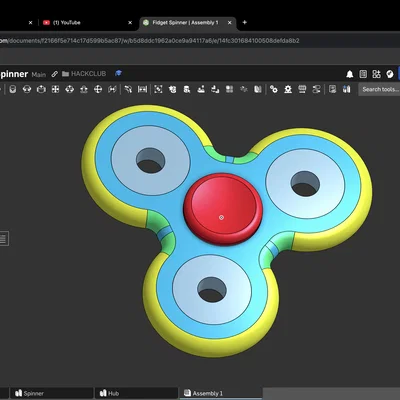
Task: Select the Fastened mate tool
Action: click(x=13, y=89)
